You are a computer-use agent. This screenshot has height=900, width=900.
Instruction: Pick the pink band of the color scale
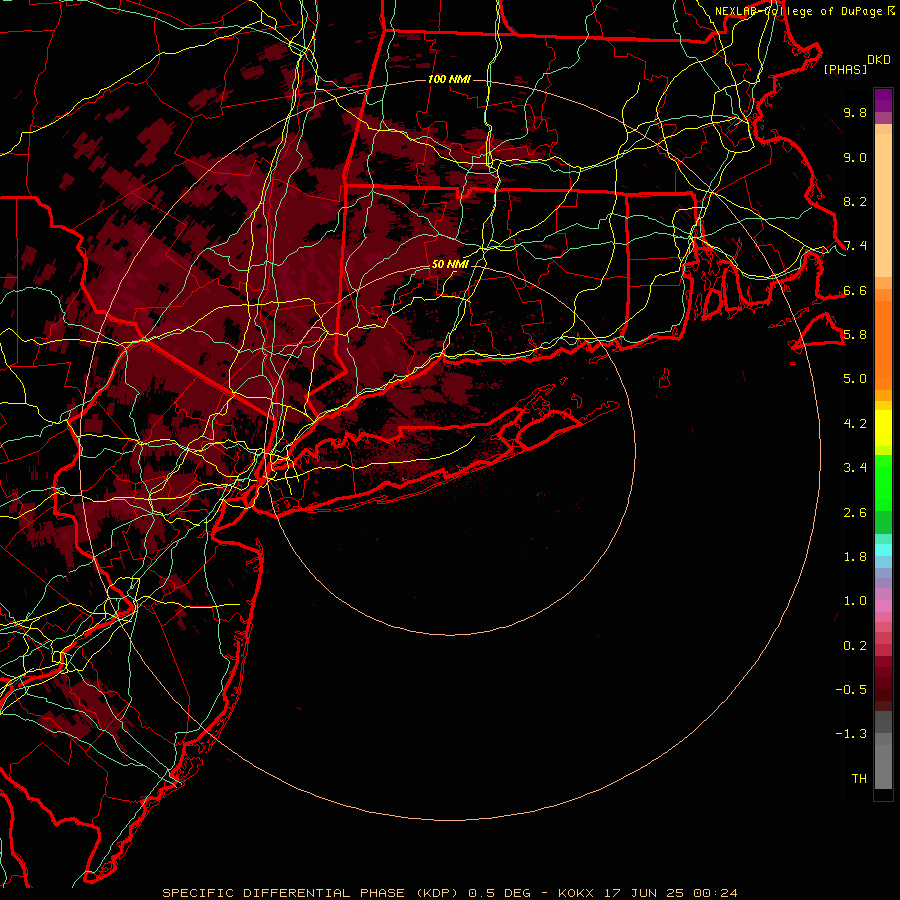(x=883, y=606)
